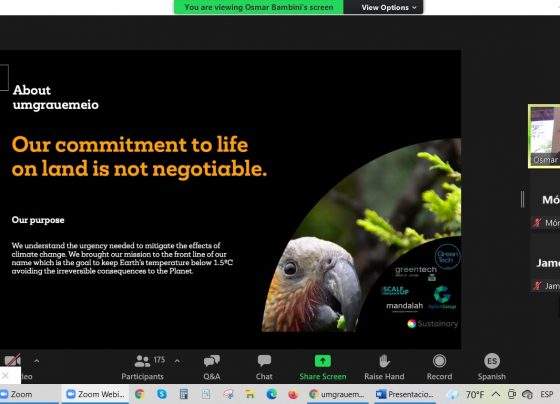Click the close X above the taskbar
Screen dimensions: 560x404
pyautogui.click(x=5, y=375)
